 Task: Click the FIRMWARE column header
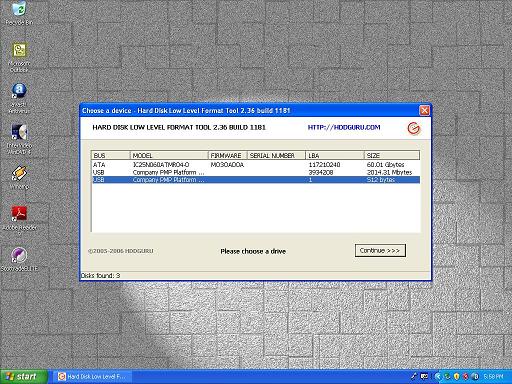pos(228,155)
